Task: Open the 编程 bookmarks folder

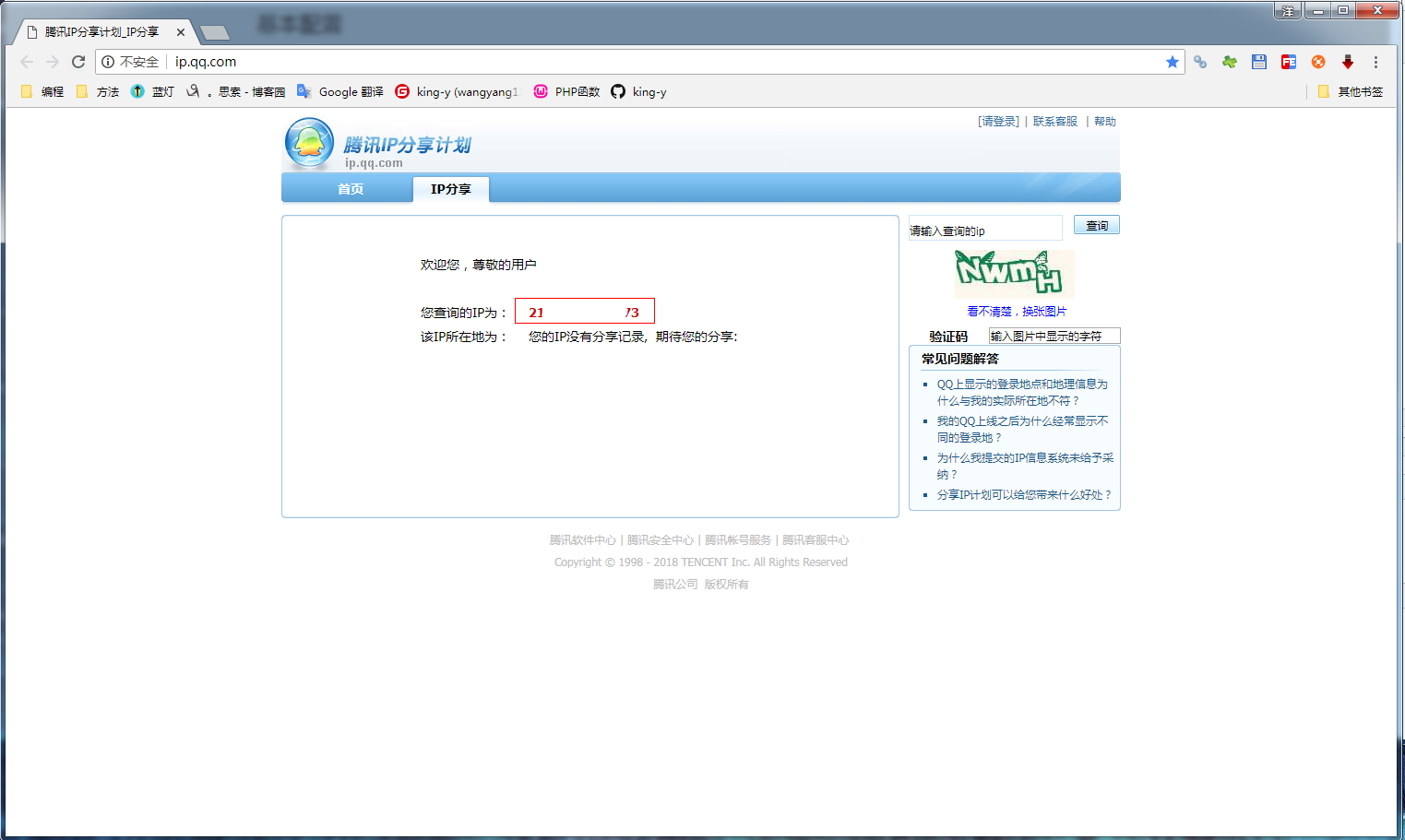Action: coord(42,91)
